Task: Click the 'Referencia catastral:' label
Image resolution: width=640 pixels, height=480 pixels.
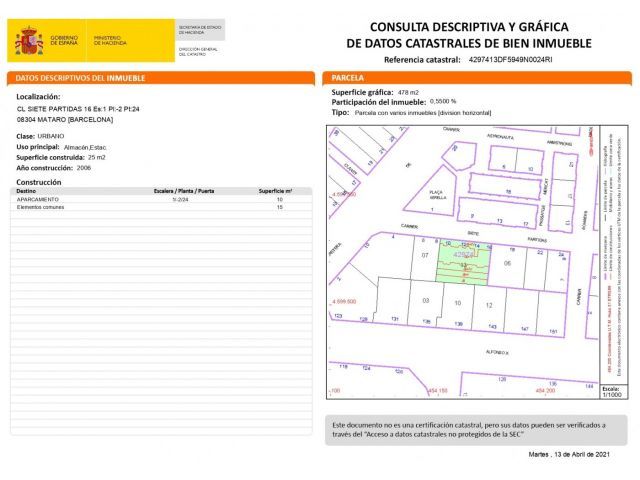Action: tap(422, 60)
